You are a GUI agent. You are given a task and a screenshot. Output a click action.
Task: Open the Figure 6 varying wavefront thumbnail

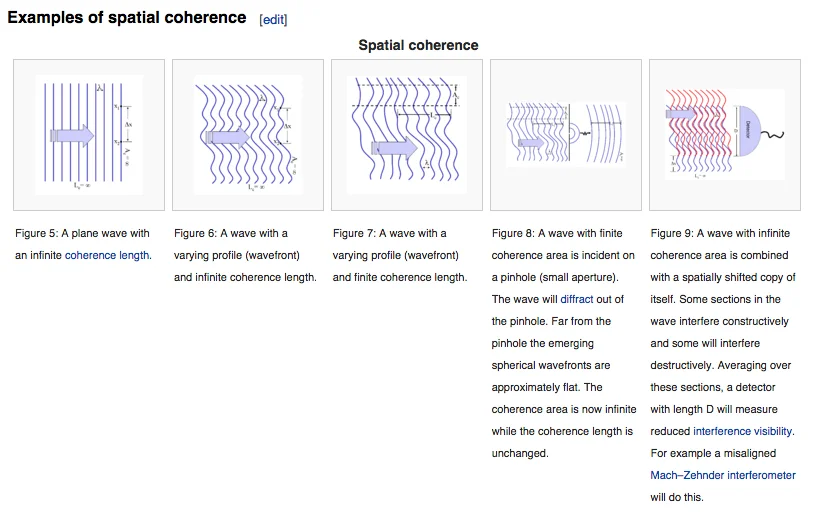click(x=248, y=135)
